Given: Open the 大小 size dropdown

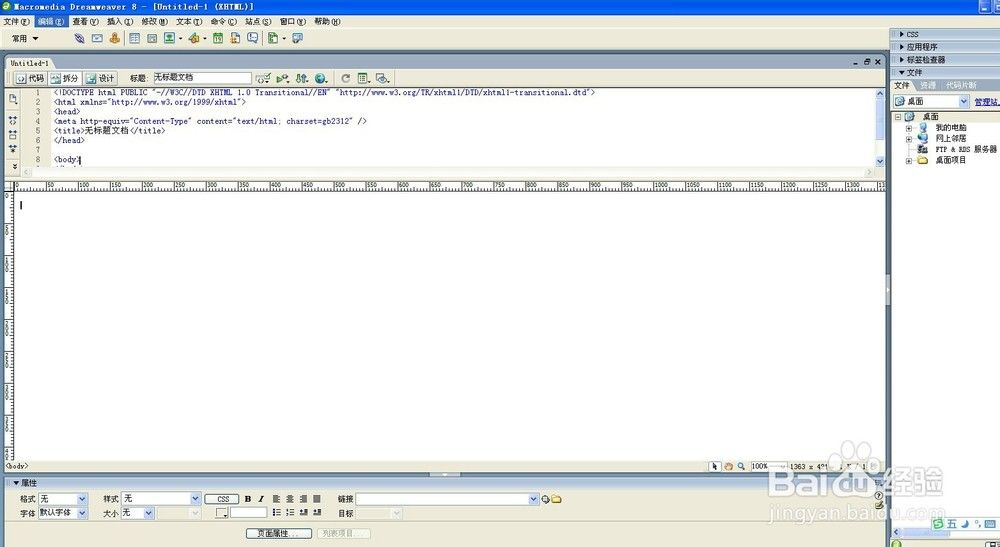Looking at the screenshot, I should click(x=137, y=513).
